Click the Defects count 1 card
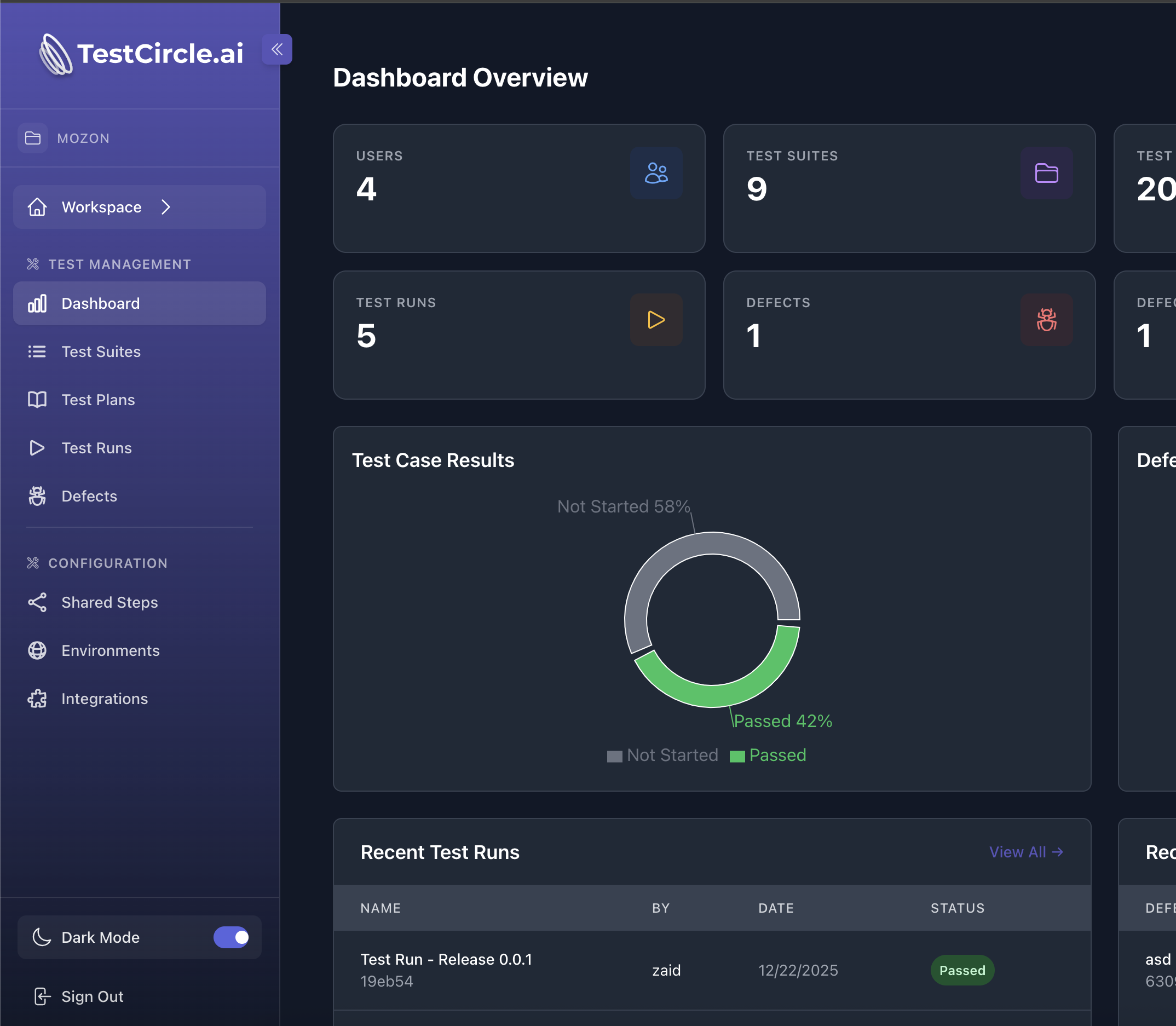 coord(909,335)
